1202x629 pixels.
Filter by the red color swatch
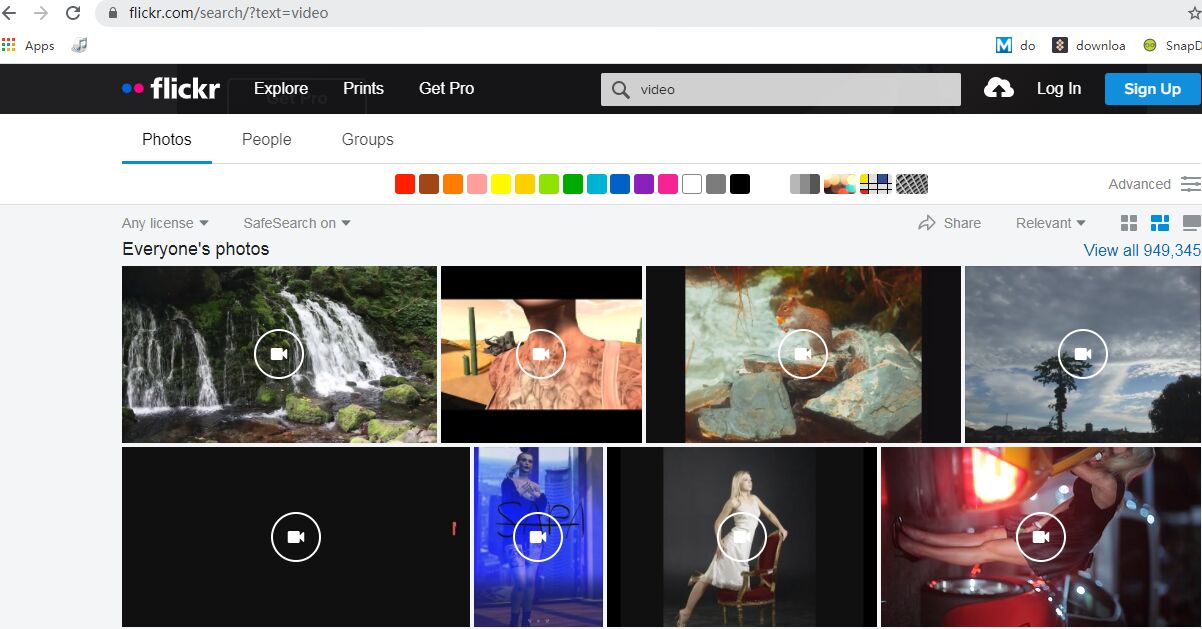pos(405,184)
